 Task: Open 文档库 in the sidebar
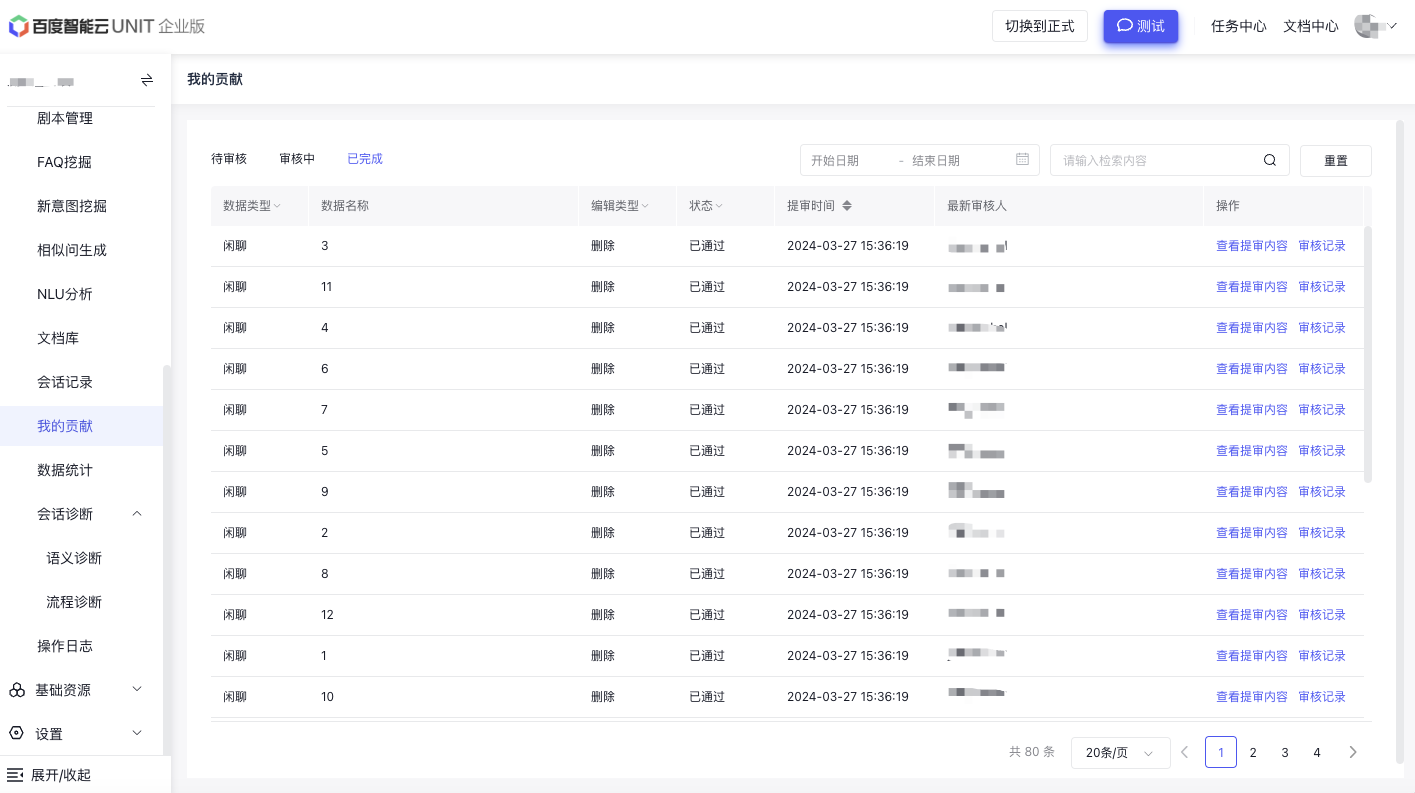[x=58, y=338]
